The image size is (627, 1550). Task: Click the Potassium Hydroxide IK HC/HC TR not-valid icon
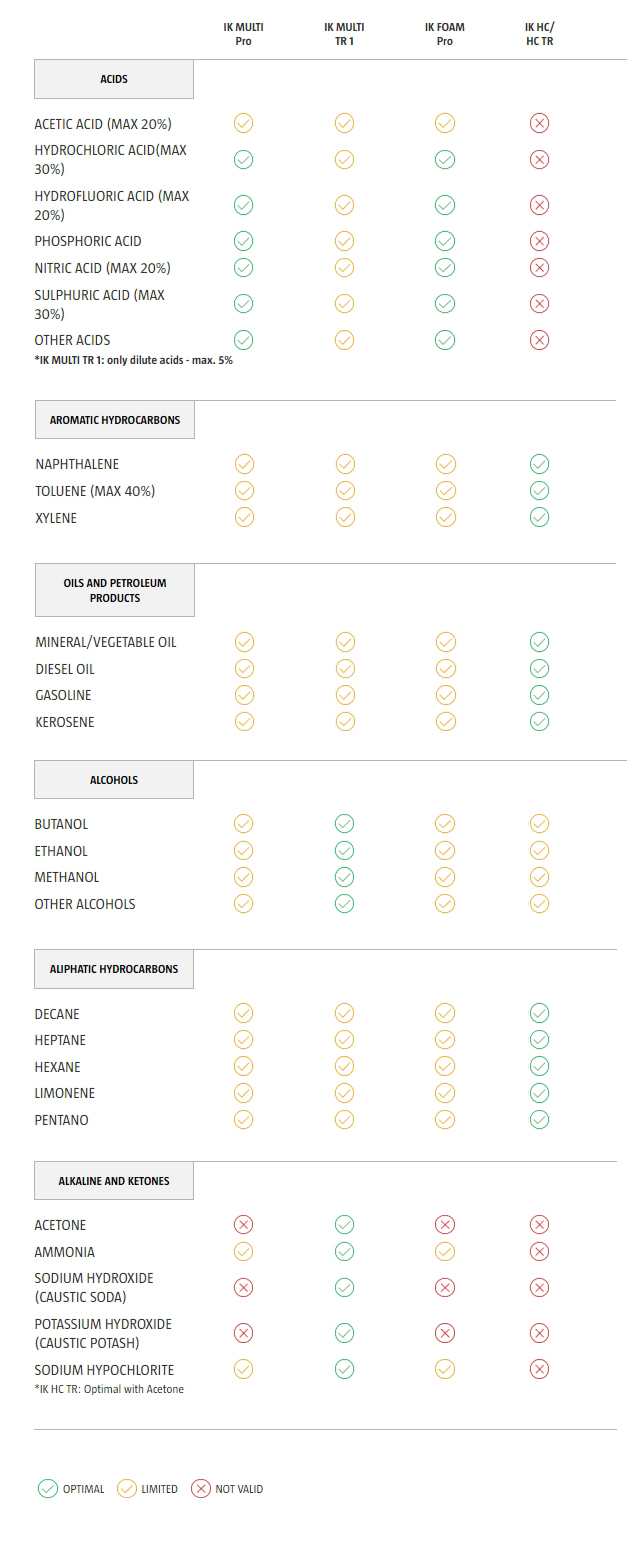(x=539, y=1333)
